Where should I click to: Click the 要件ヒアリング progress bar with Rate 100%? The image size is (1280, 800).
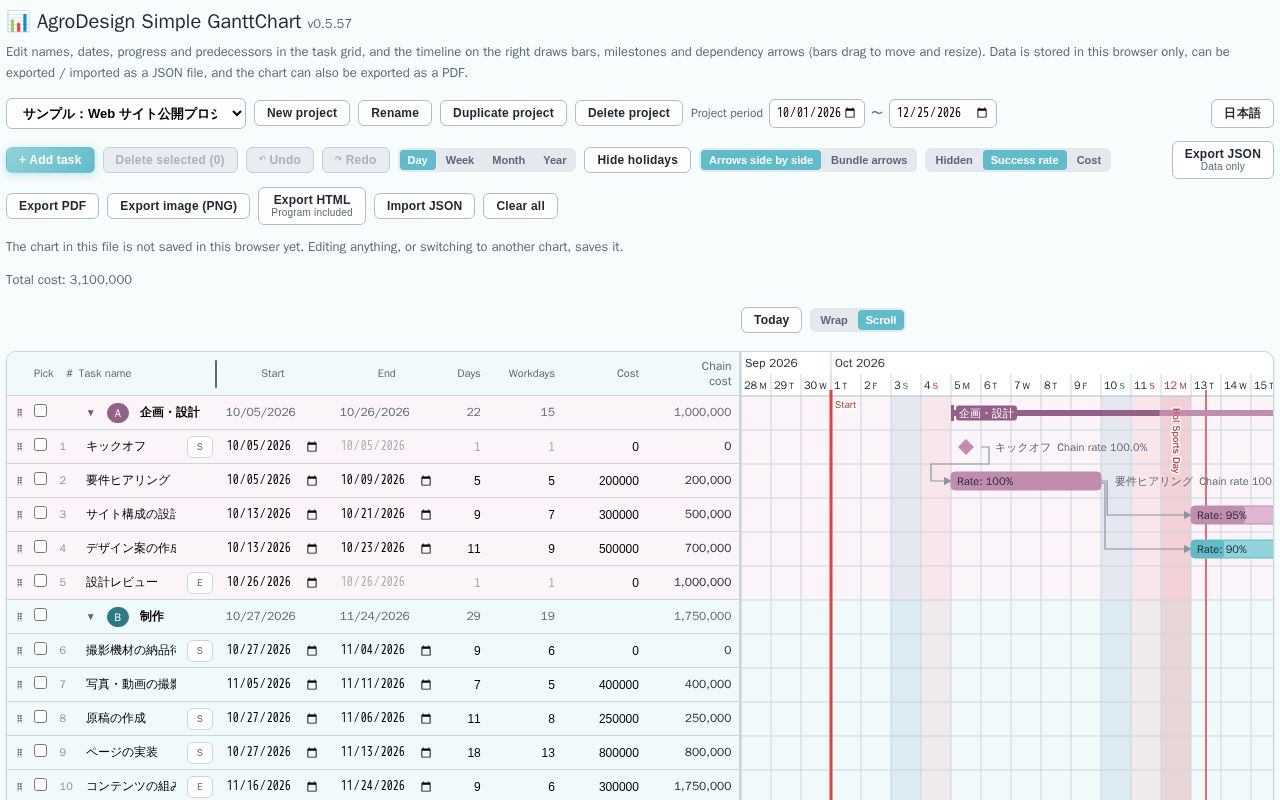[x=1026, y=481]
